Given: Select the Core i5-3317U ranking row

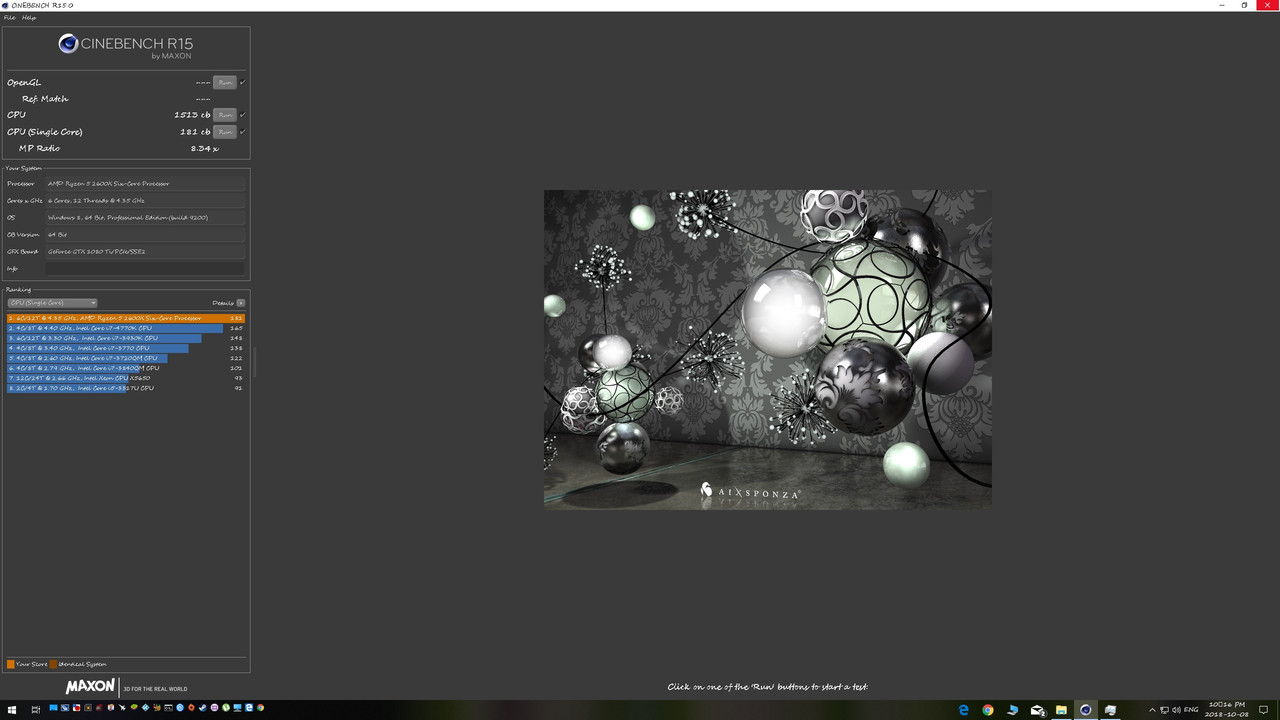Looking at the screenshot, I should tap(126, 388).
